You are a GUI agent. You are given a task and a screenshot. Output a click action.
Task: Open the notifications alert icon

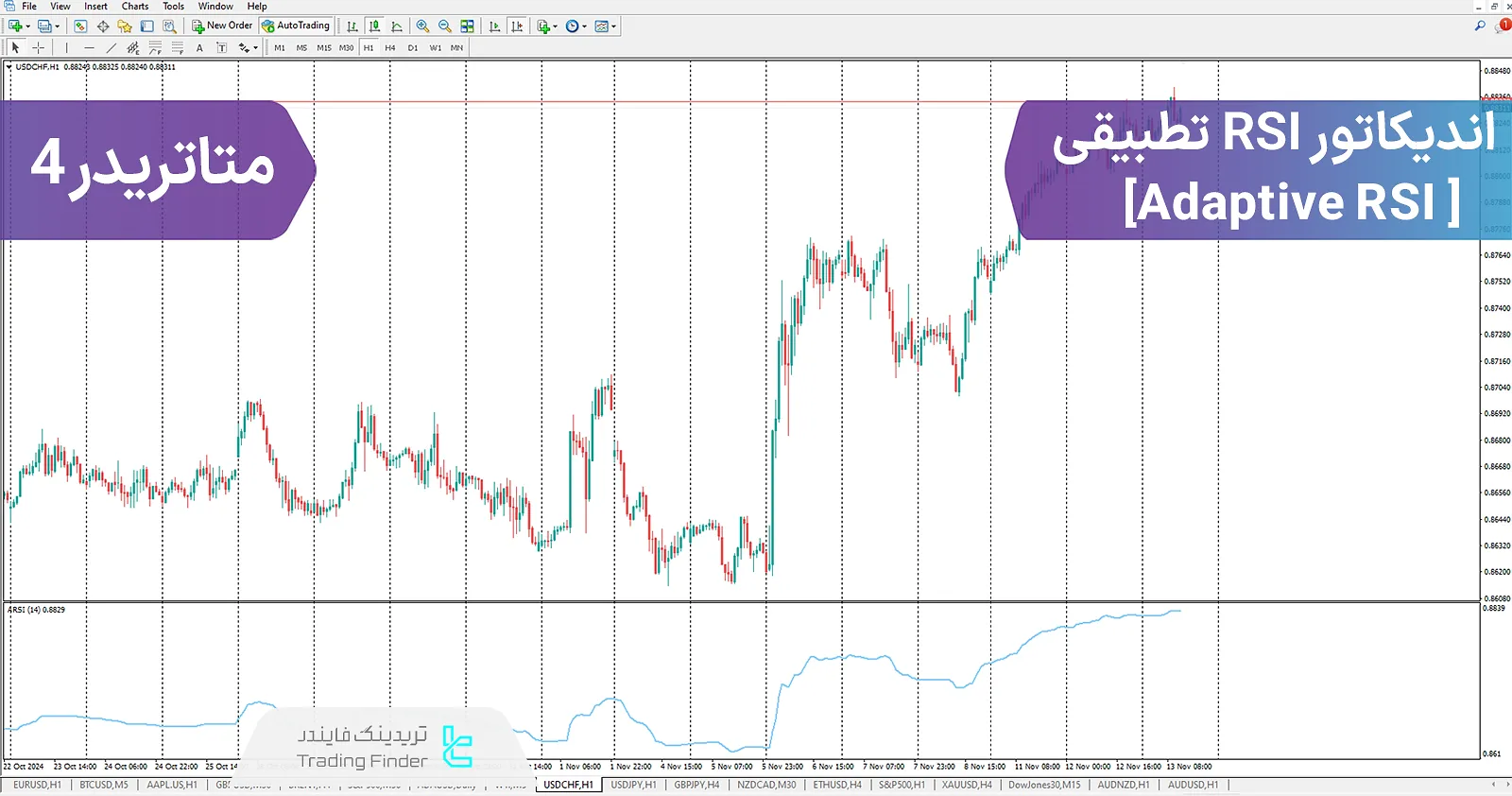(x=1503, y=26)
